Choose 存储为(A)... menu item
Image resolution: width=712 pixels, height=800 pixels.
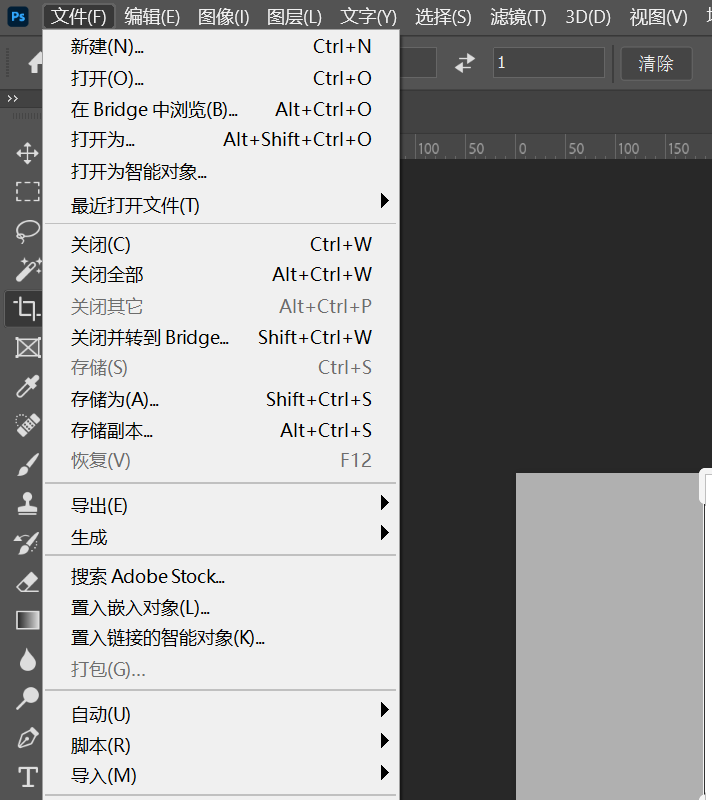tap(221, 399)
